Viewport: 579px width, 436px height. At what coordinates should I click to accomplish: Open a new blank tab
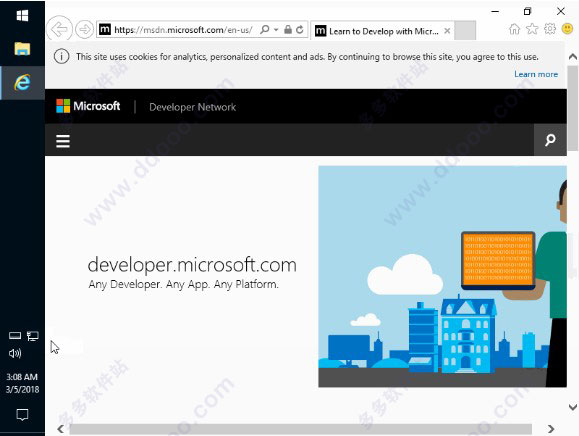click(x=465, y=30)
